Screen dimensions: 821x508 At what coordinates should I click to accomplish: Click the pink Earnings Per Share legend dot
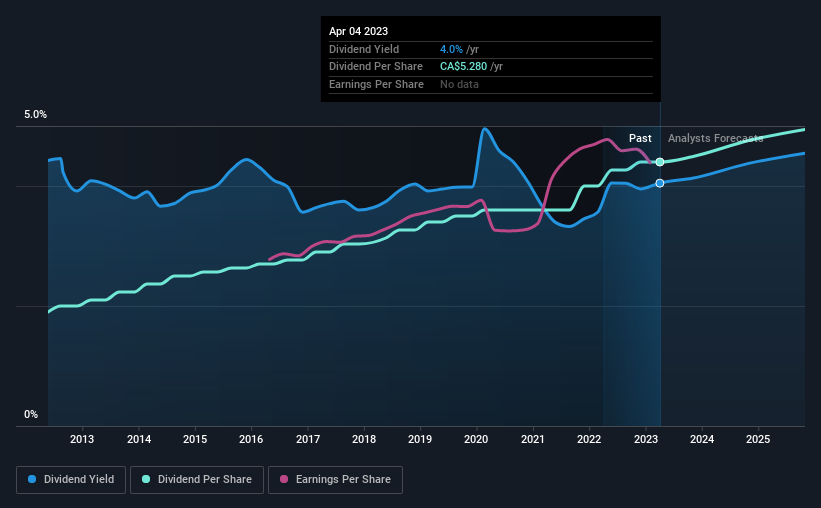[x=284, y=479]
